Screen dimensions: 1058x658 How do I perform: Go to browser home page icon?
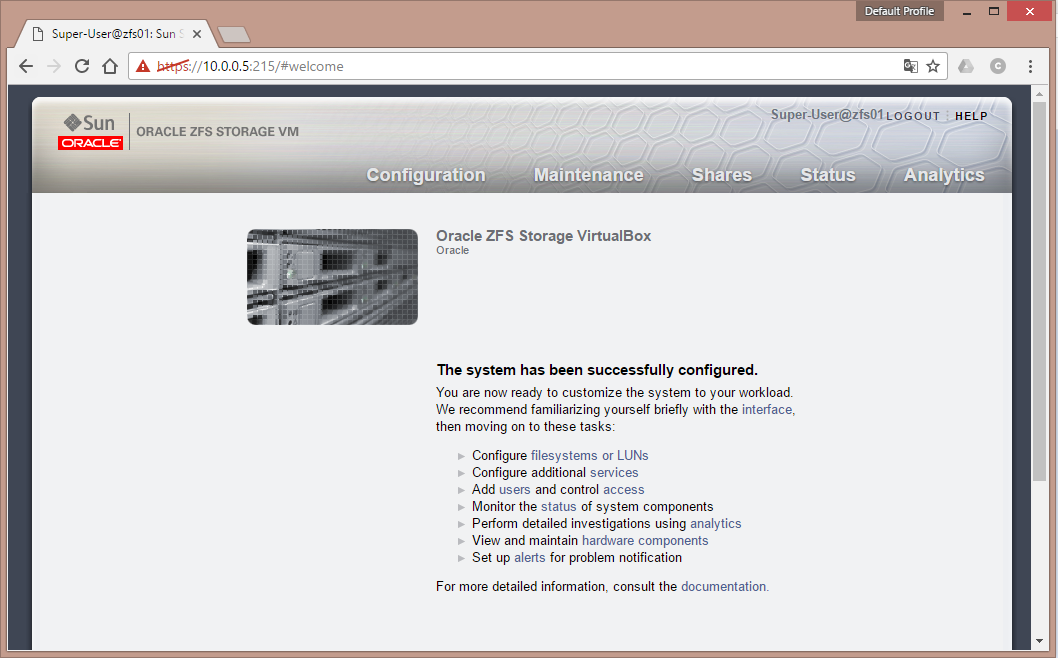[x=110, y=66]
